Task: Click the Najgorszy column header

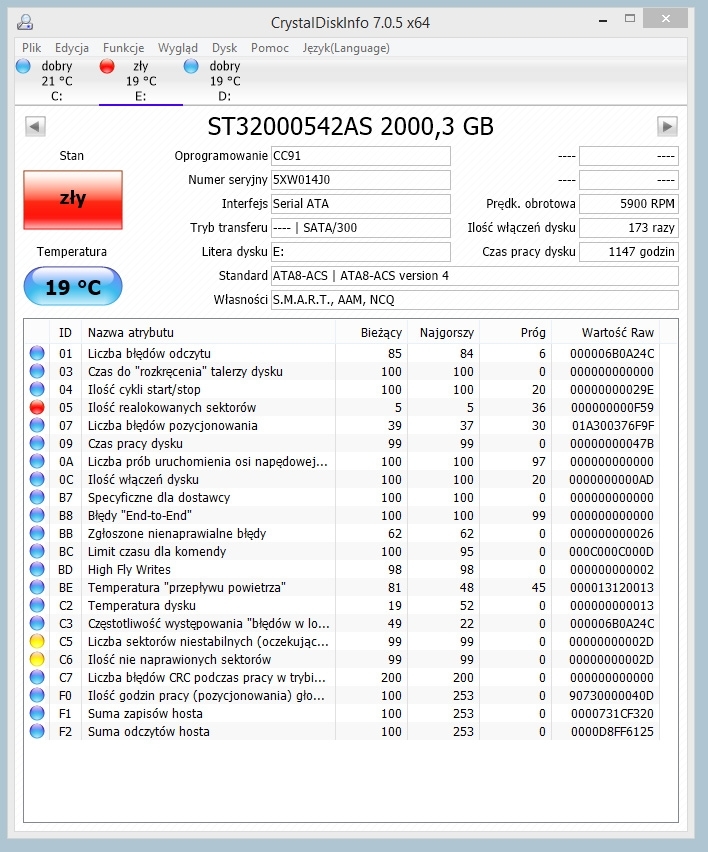Action: [444, 333]
